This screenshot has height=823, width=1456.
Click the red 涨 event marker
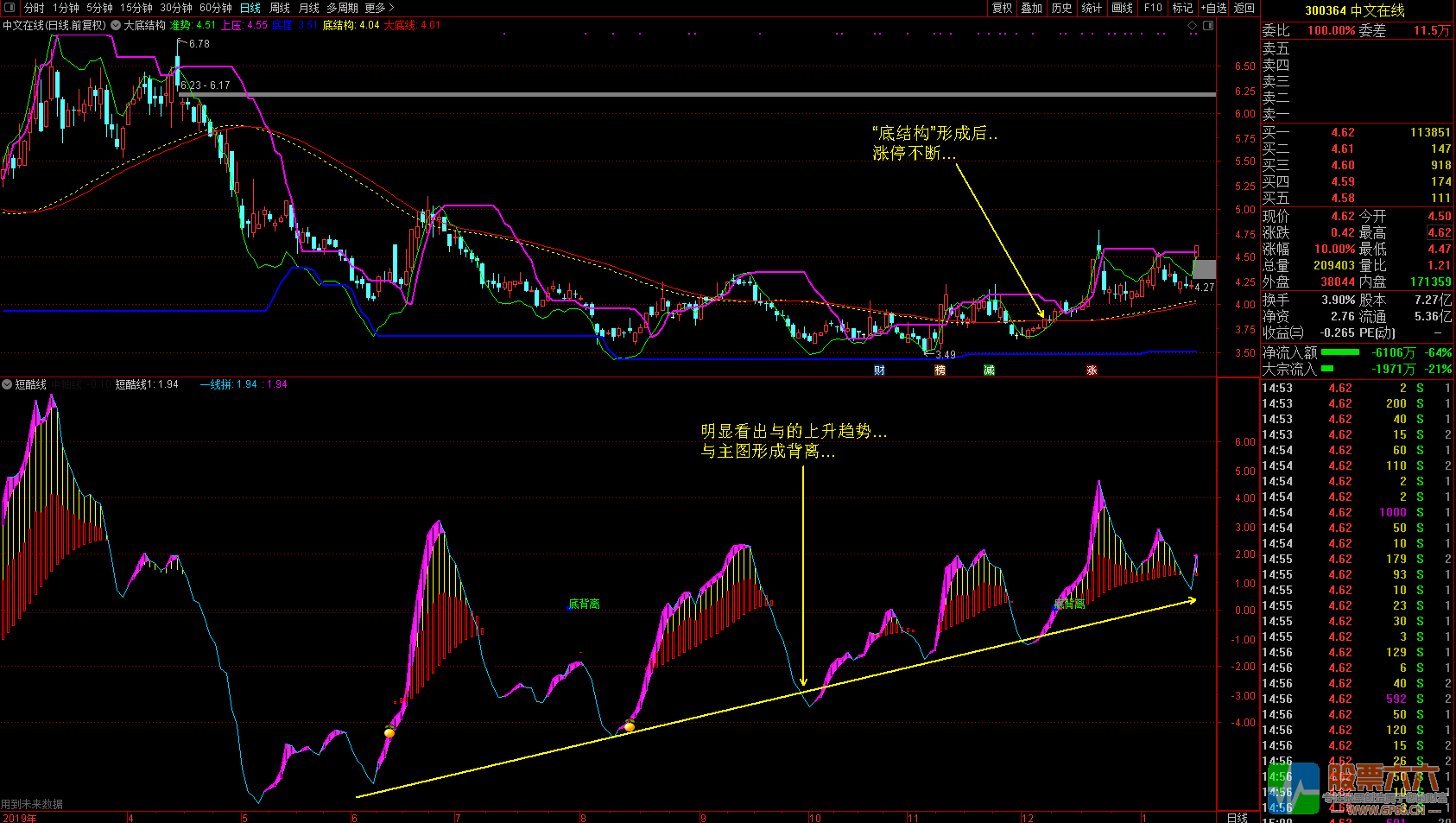[1092, 370]
